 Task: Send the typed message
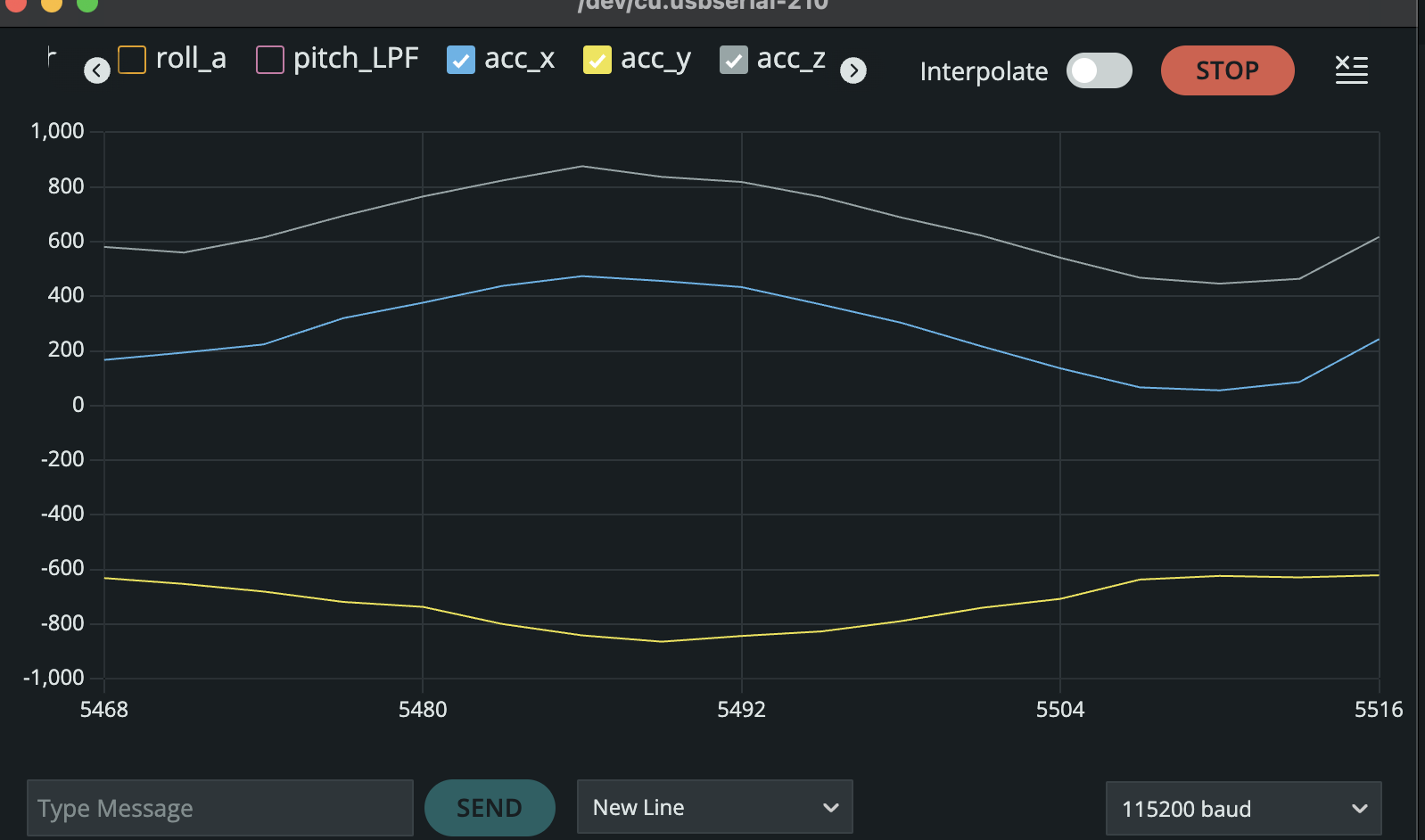point(490,808)
